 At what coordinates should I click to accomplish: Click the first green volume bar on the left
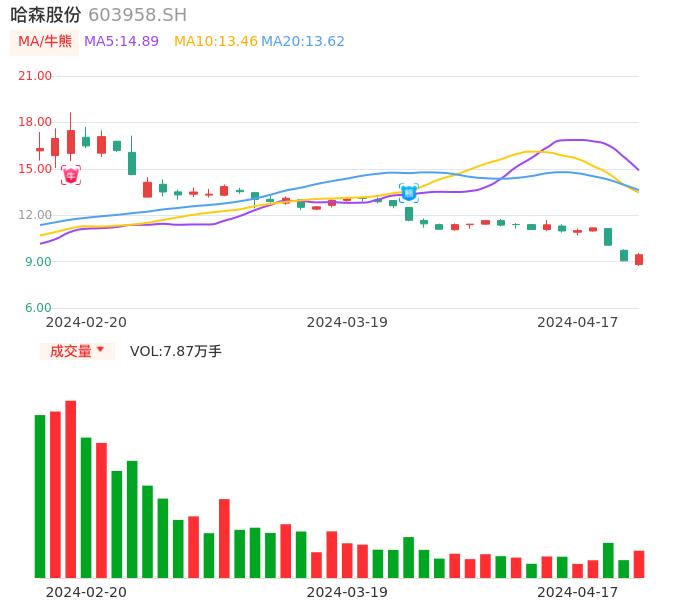pyautogui.click(x=40, y=496)
